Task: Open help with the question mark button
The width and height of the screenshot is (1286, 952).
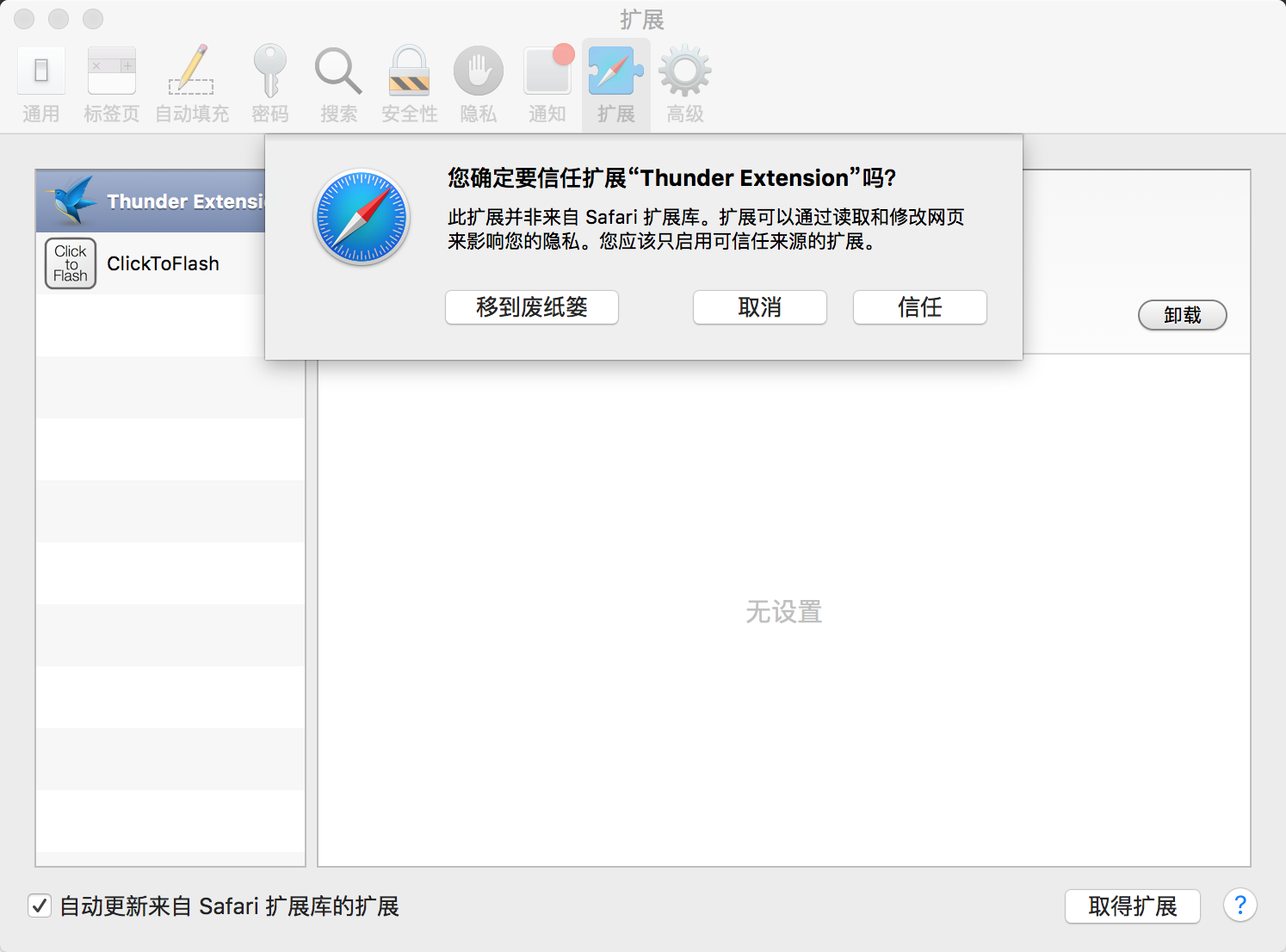Action: [1240, 906]
